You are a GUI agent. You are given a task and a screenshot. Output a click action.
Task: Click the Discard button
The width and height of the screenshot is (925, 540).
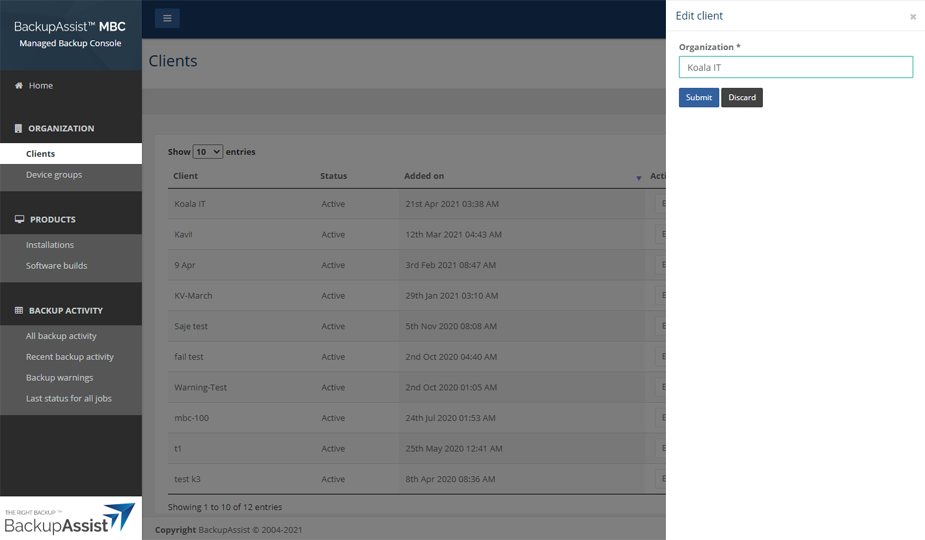[742, 97]
